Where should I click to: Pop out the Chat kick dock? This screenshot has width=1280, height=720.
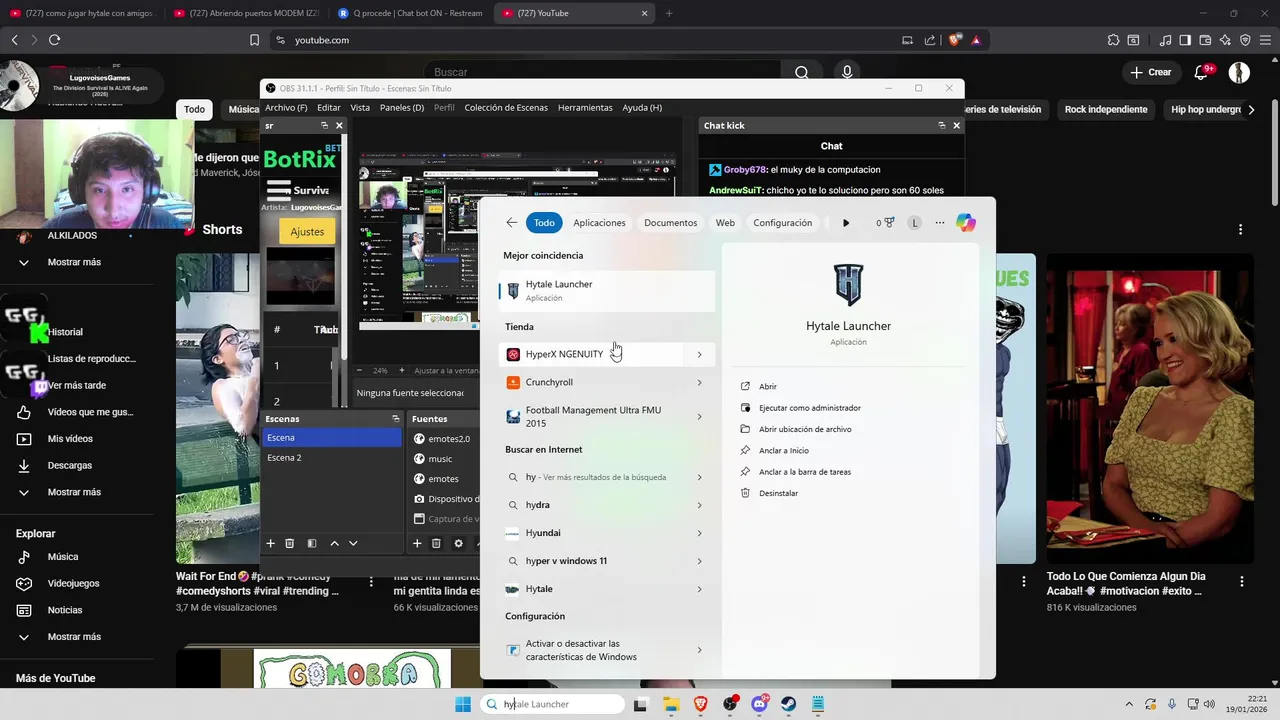[941, 125]
